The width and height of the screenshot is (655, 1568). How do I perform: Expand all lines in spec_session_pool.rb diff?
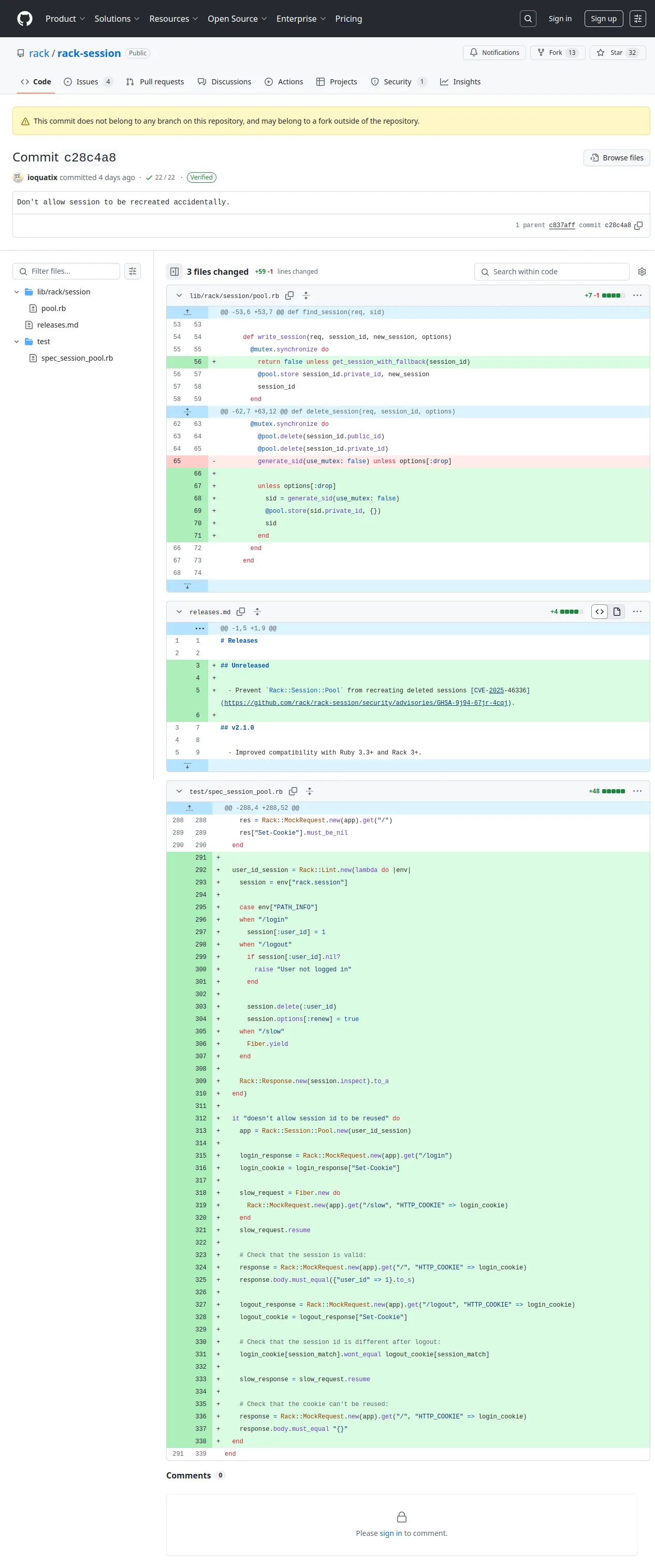pyautogui.click(x=310, y=791)
